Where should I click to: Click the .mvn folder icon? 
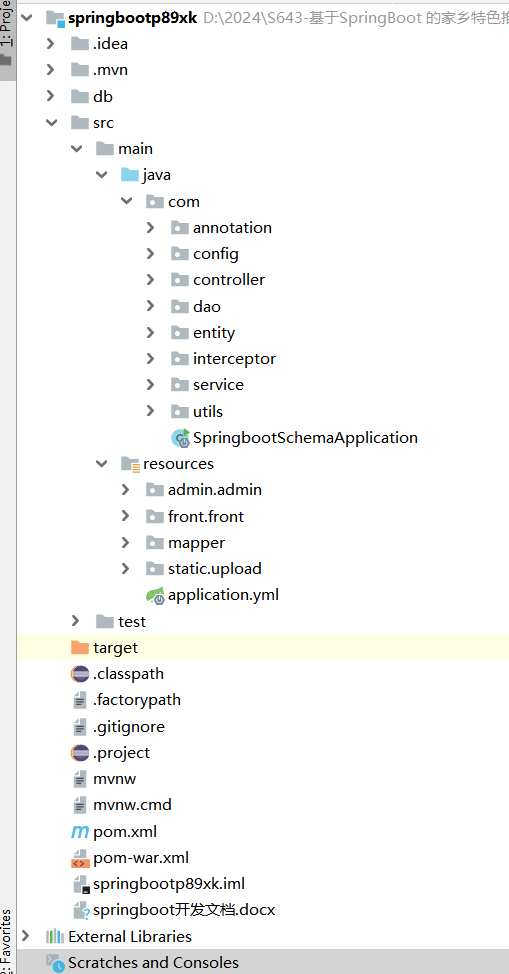[80, 70]
